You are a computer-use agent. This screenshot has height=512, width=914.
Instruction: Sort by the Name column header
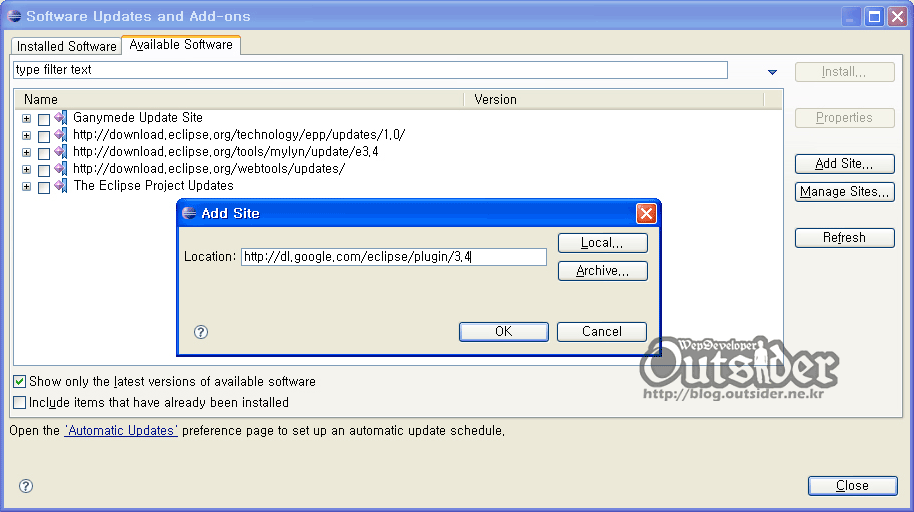tap(239, 100)
